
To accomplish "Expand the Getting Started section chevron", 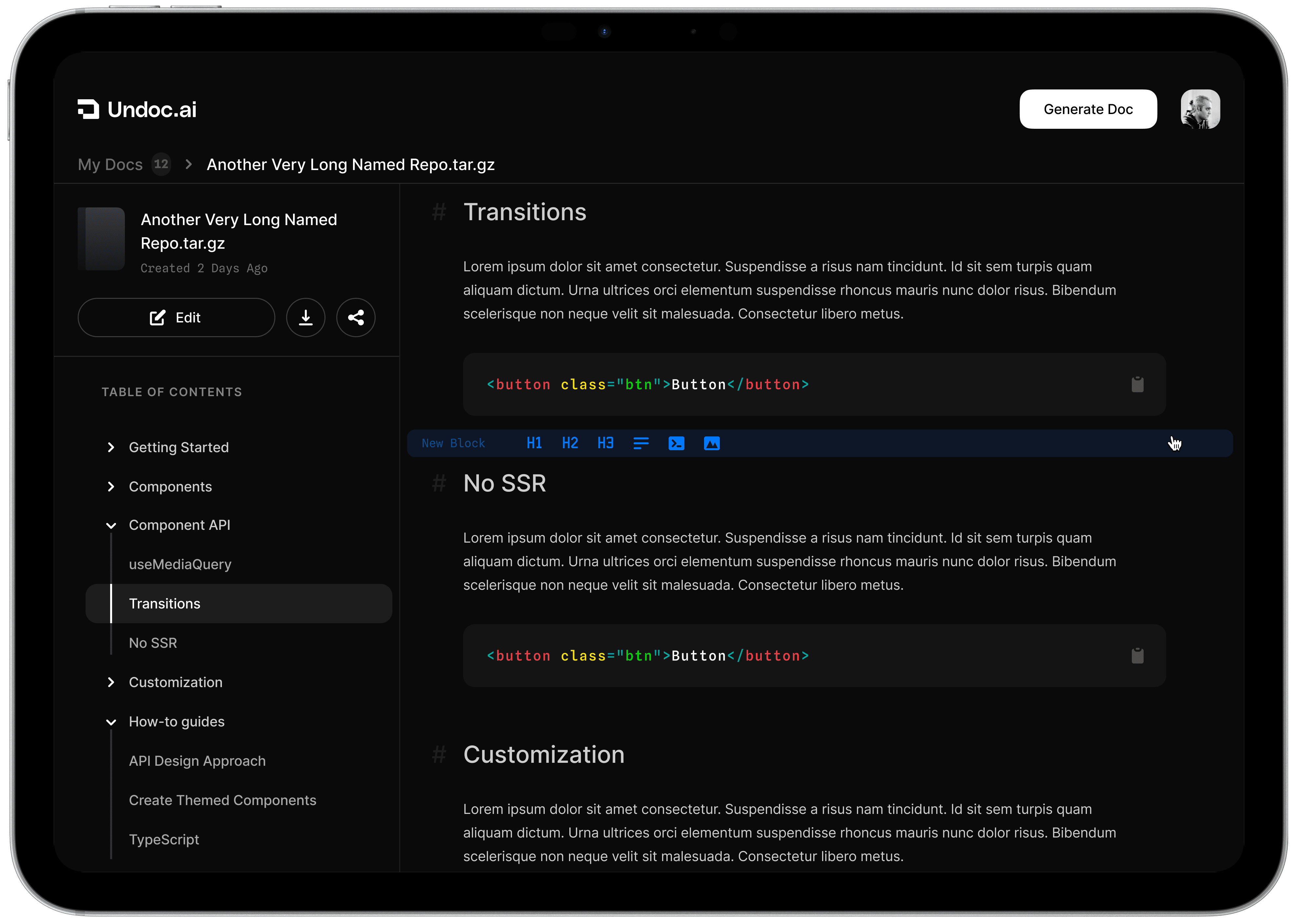I will point(111,447).
